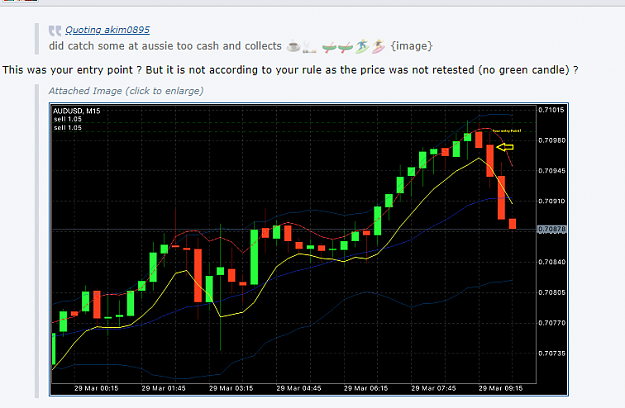Click the quoted text "did catch some at aussie"
625x408 pixels.
click(x=111, y=46)
